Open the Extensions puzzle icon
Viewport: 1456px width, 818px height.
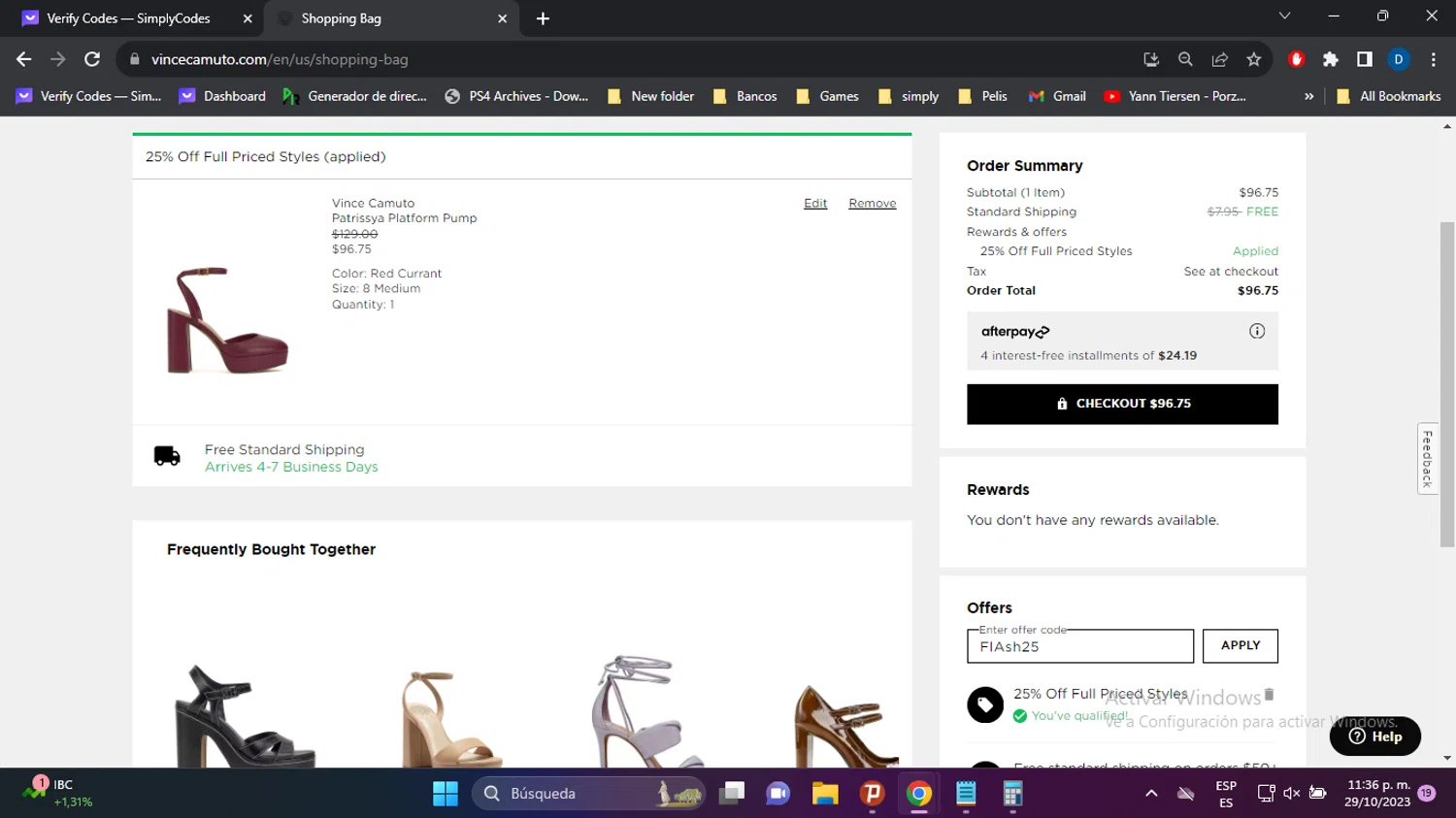coord(1331,59)
